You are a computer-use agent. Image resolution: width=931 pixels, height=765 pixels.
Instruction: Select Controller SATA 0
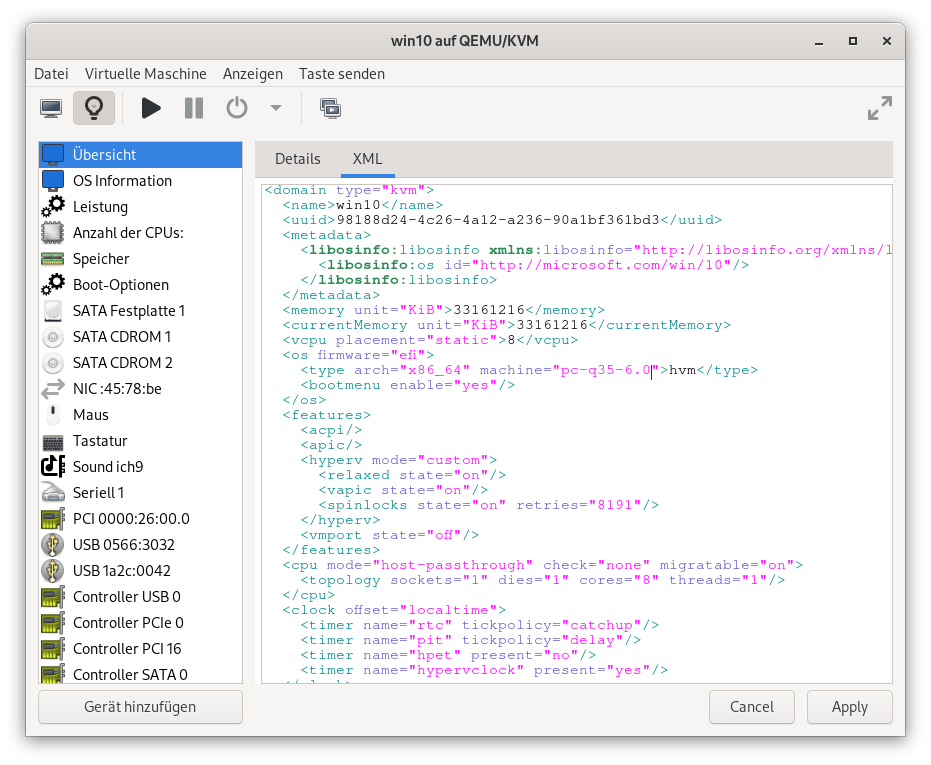(141, 674)
